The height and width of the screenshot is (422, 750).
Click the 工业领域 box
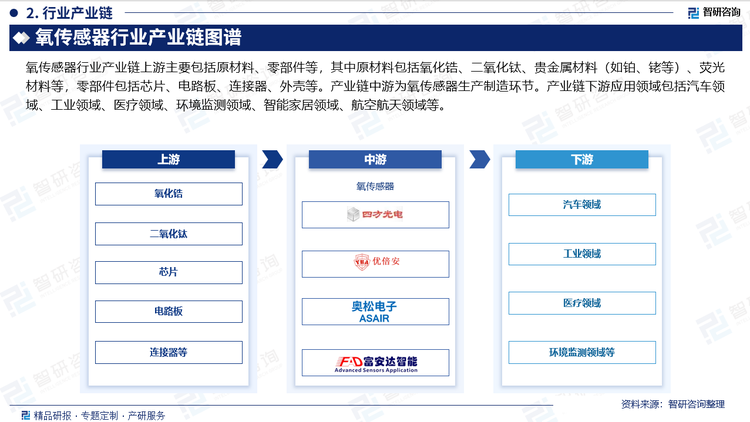point(582,254)
